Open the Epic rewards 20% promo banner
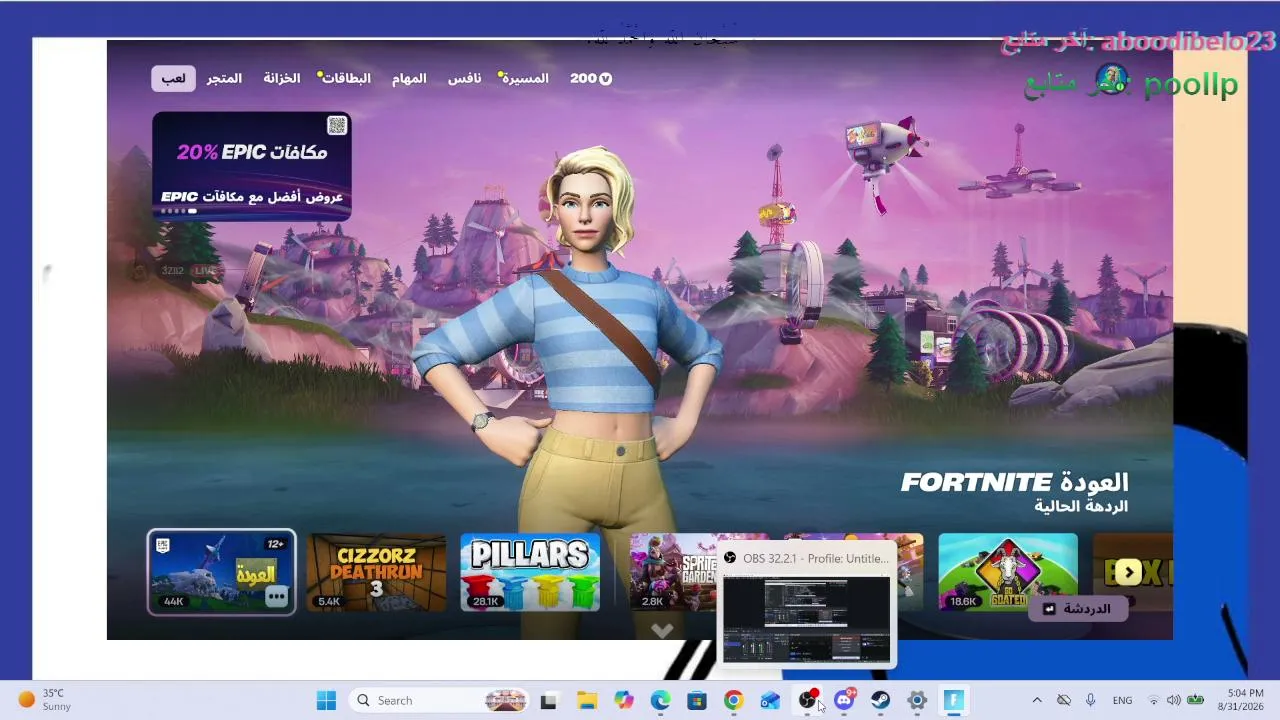1280x720 pixels. coord(252,166)
